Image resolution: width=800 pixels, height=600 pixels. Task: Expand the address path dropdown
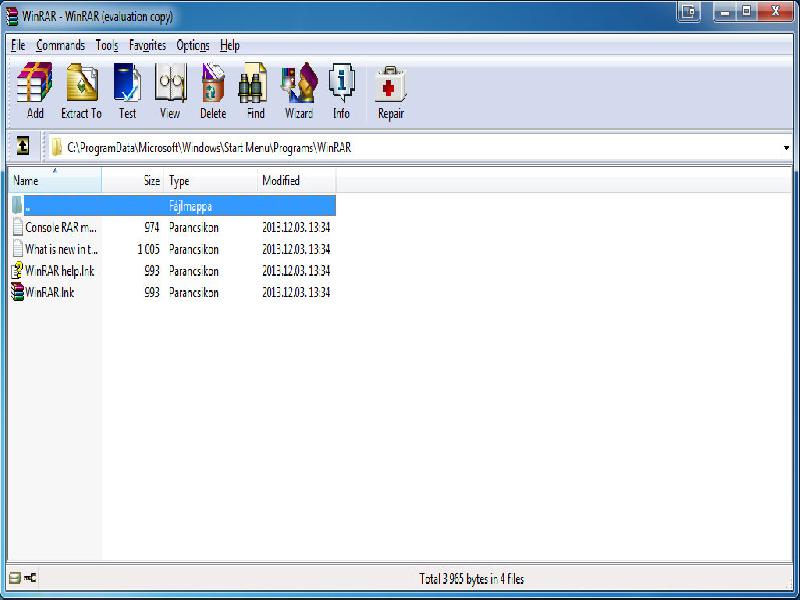point(786,148)
